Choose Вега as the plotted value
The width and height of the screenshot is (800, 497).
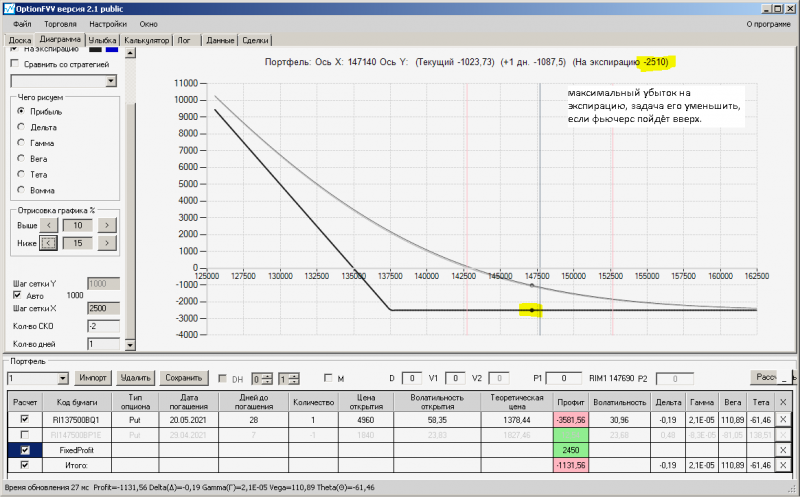point(21,158)
